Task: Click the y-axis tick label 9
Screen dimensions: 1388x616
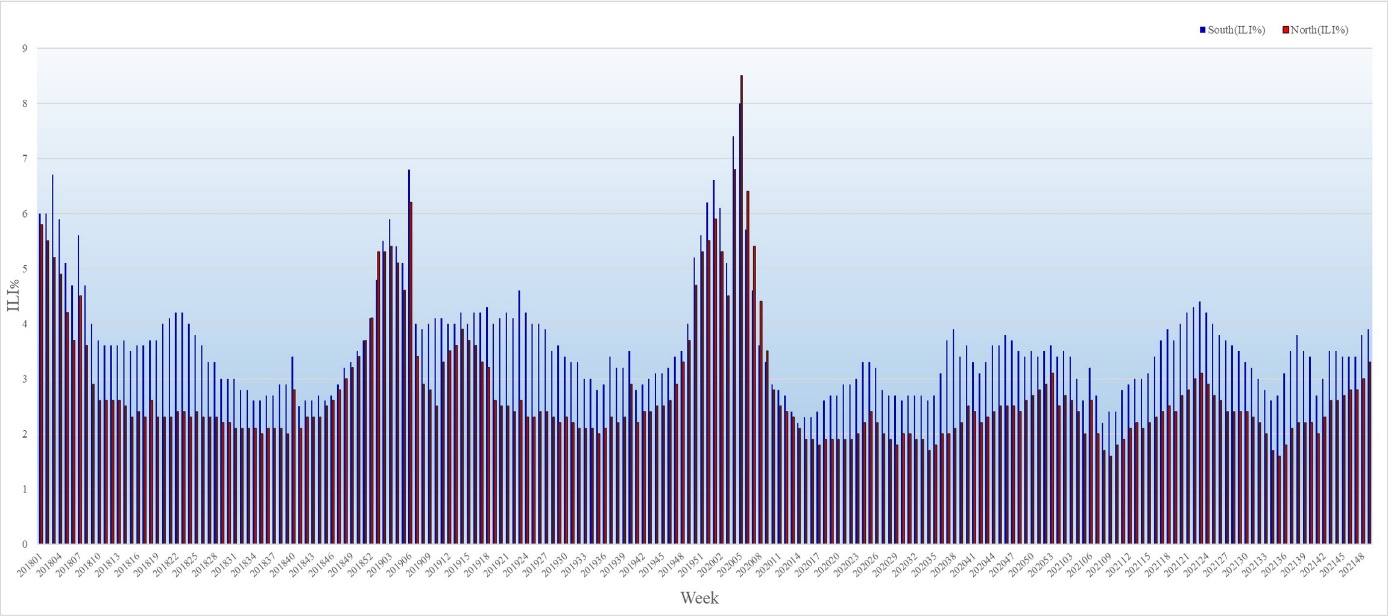Action: click(24, 48)
